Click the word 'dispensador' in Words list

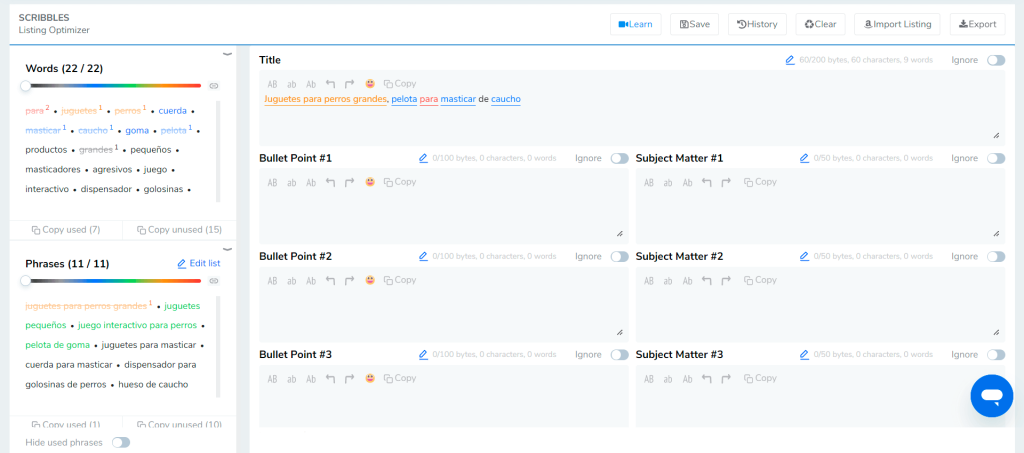[x=106, y=189]
